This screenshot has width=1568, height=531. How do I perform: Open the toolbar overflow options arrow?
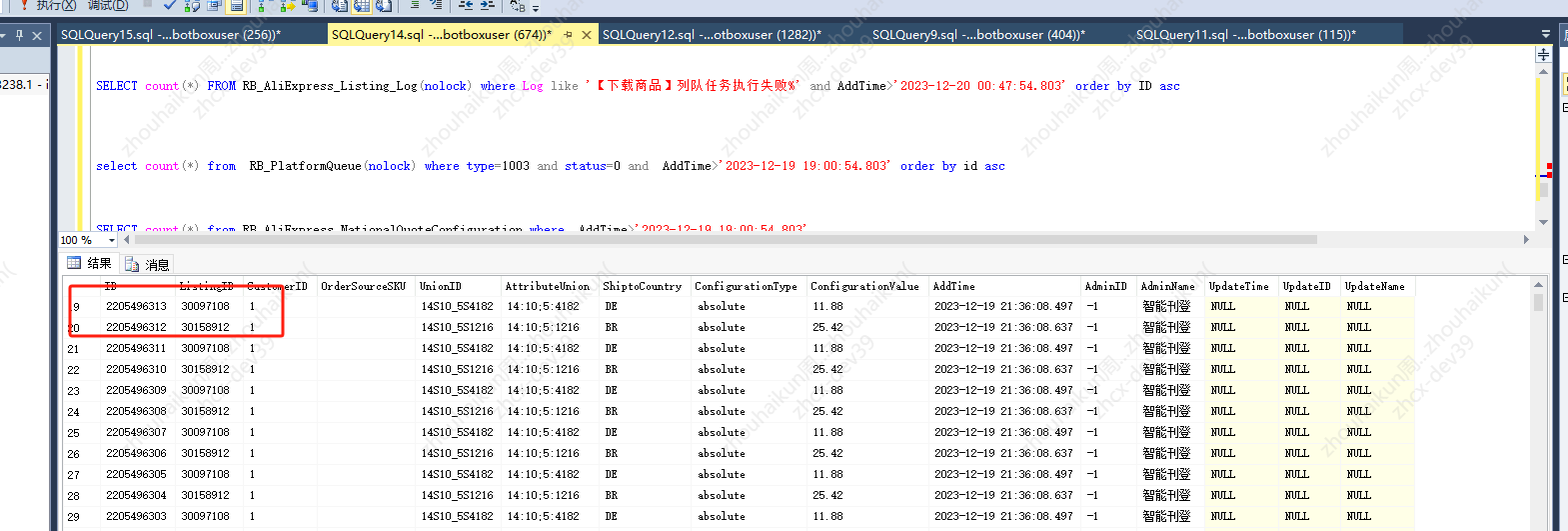(536, 8)
